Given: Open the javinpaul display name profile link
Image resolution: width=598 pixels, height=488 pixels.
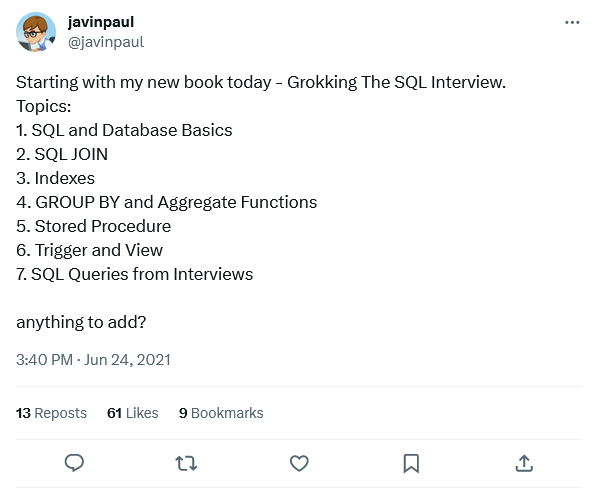Looking at the screenshot, I should coord(101,22).
